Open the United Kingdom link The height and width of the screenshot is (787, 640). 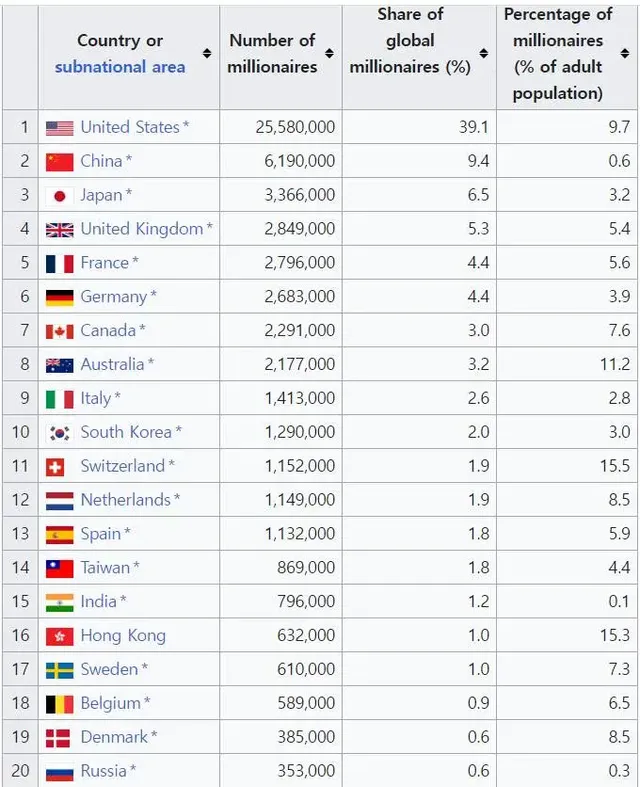[x=141, y=229]
